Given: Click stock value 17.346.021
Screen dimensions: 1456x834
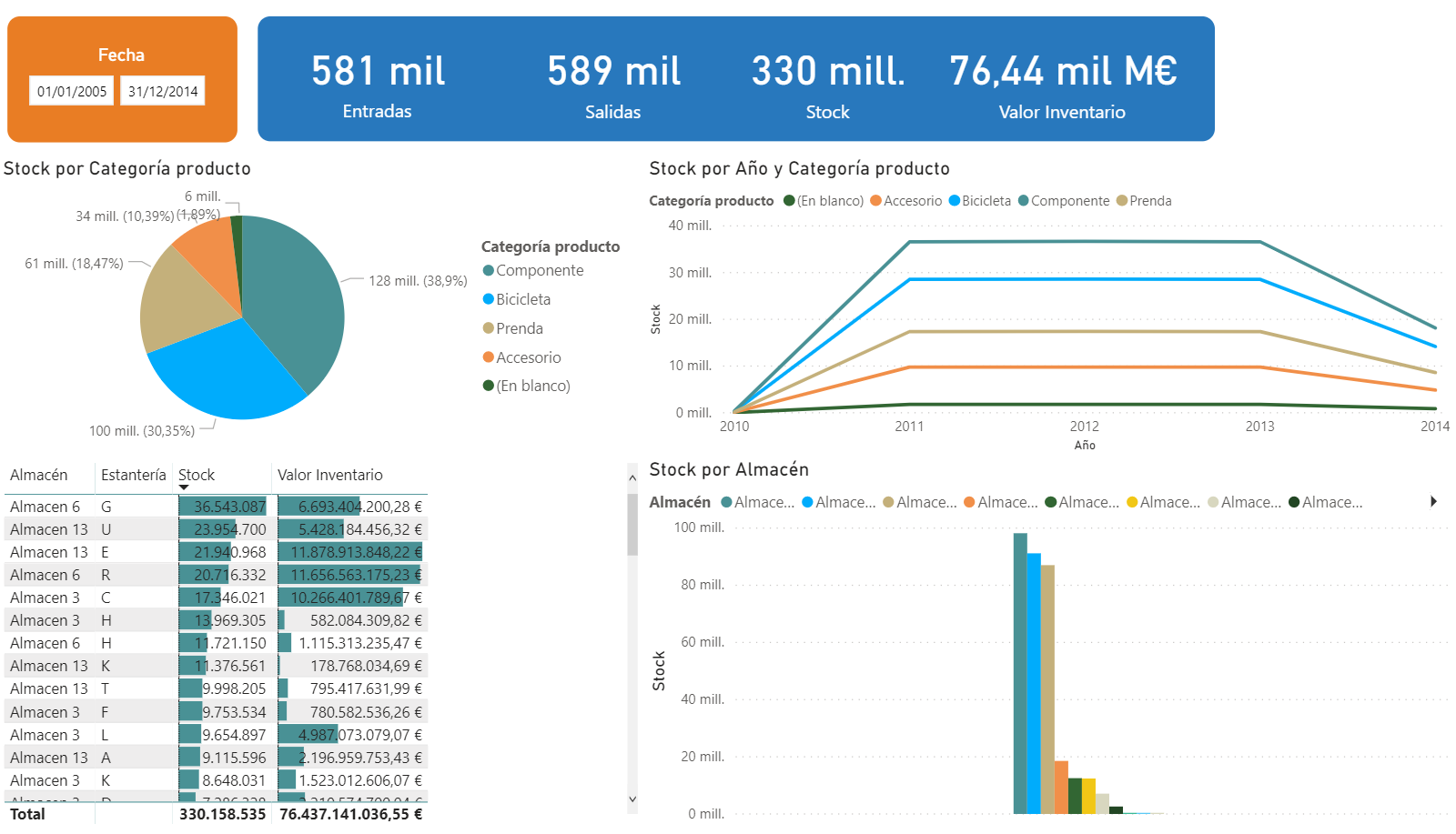Looking at the screenshot, I should click(229, 598).
